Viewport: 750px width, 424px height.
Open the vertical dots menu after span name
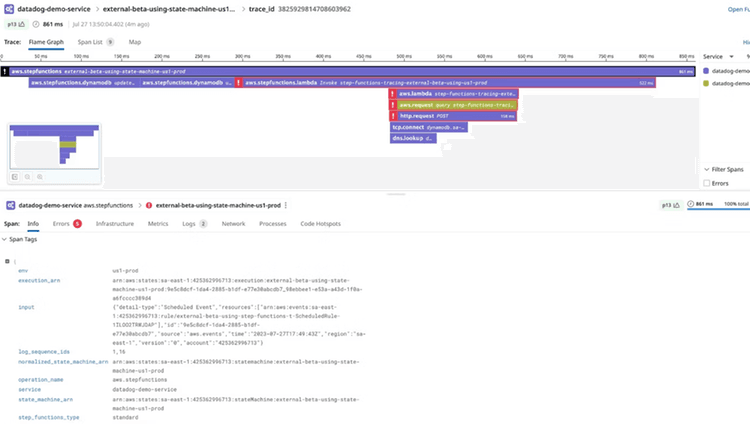[286, 205]
